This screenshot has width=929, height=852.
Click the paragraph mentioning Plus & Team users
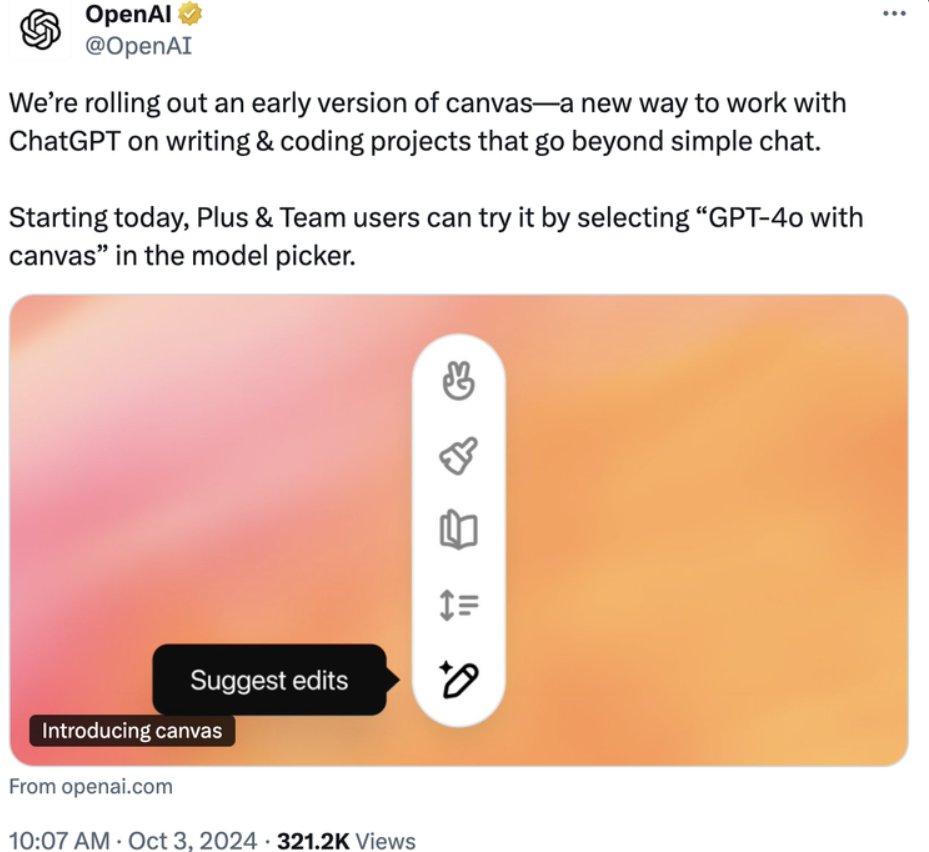435,236
